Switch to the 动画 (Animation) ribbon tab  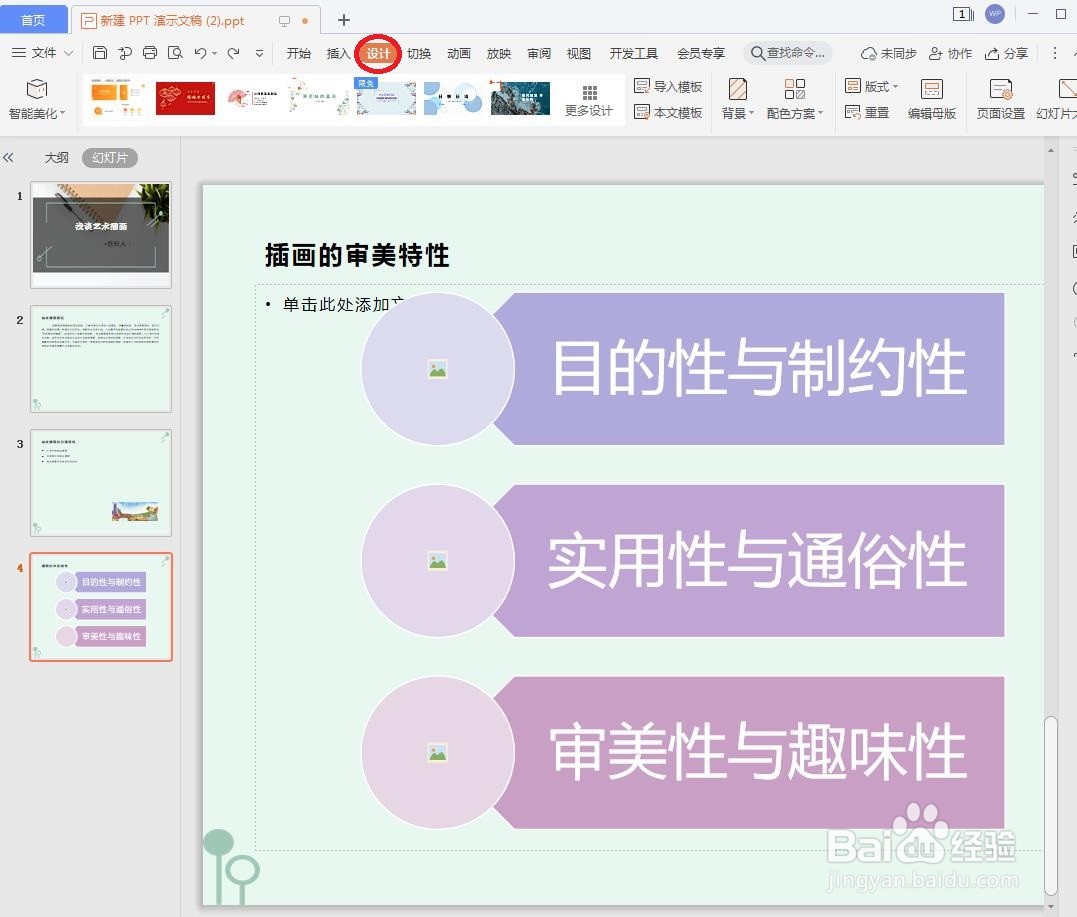[458, 54]
